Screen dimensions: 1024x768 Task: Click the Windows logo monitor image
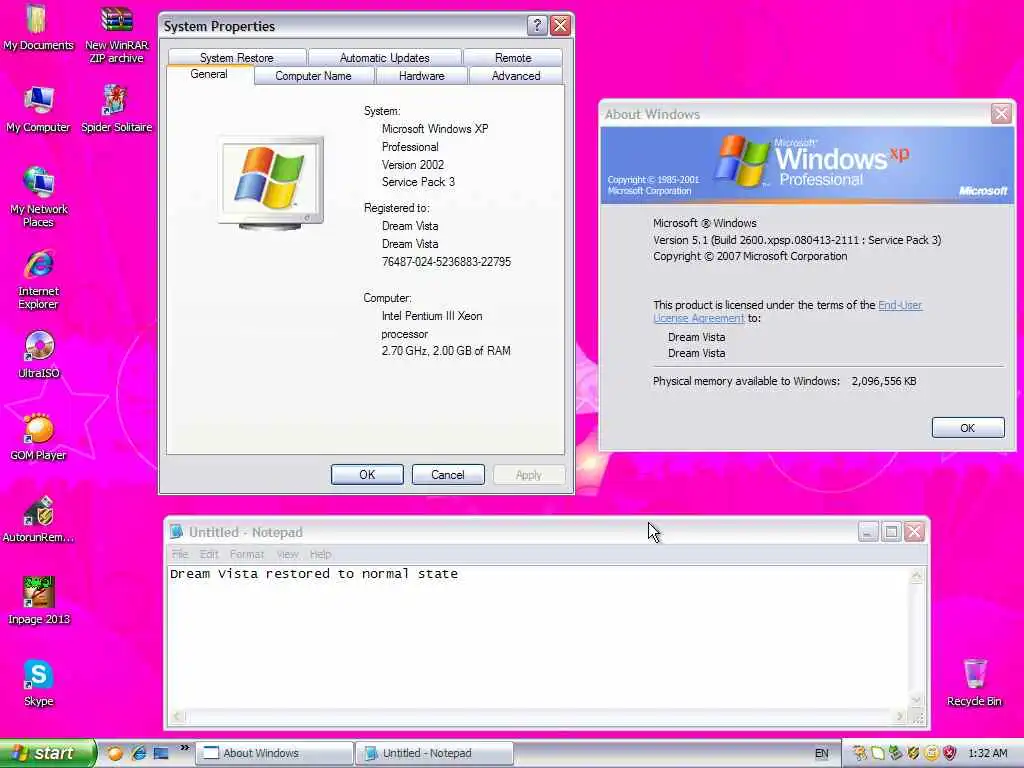click(271, 182)
